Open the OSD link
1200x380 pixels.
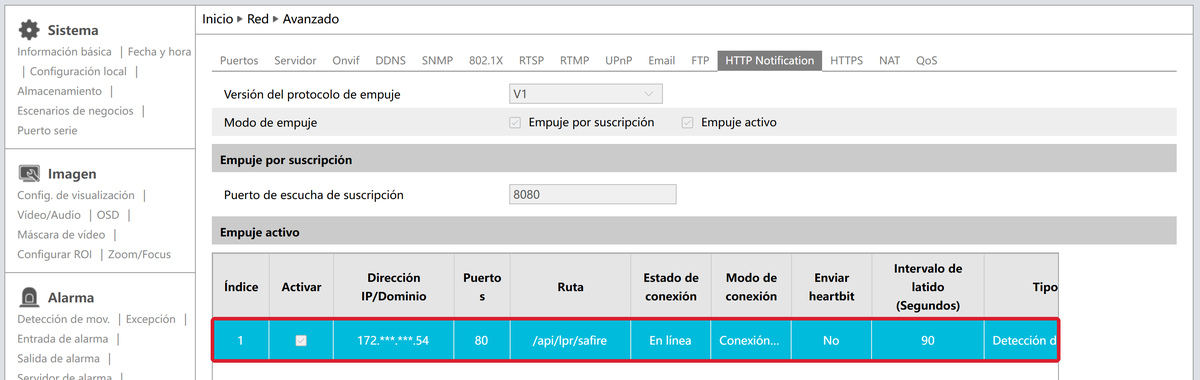108,215
